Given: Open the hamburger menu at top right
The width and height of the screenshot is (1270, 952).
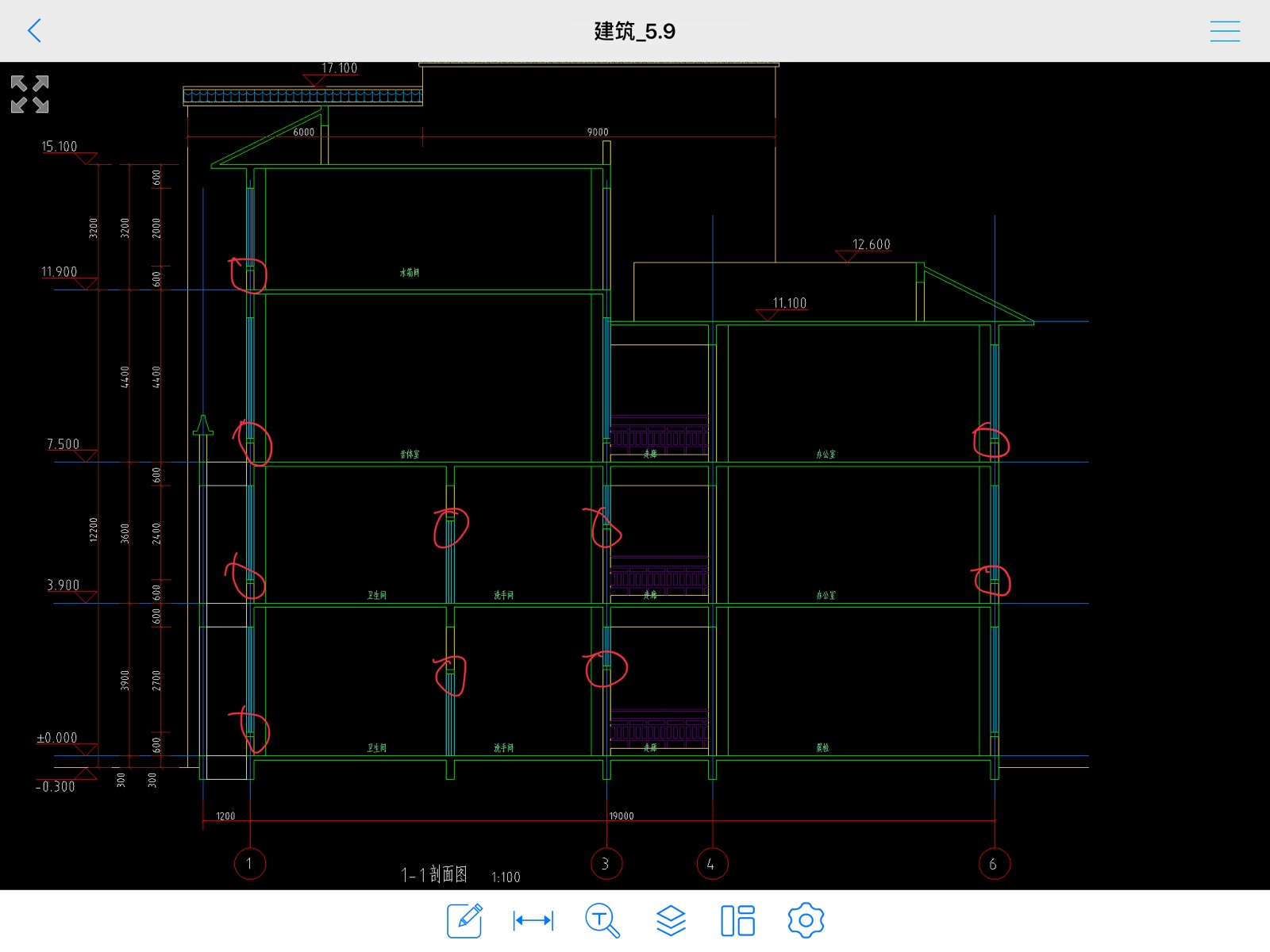Looking at the screenshot, I should [x=1225, y=31].
